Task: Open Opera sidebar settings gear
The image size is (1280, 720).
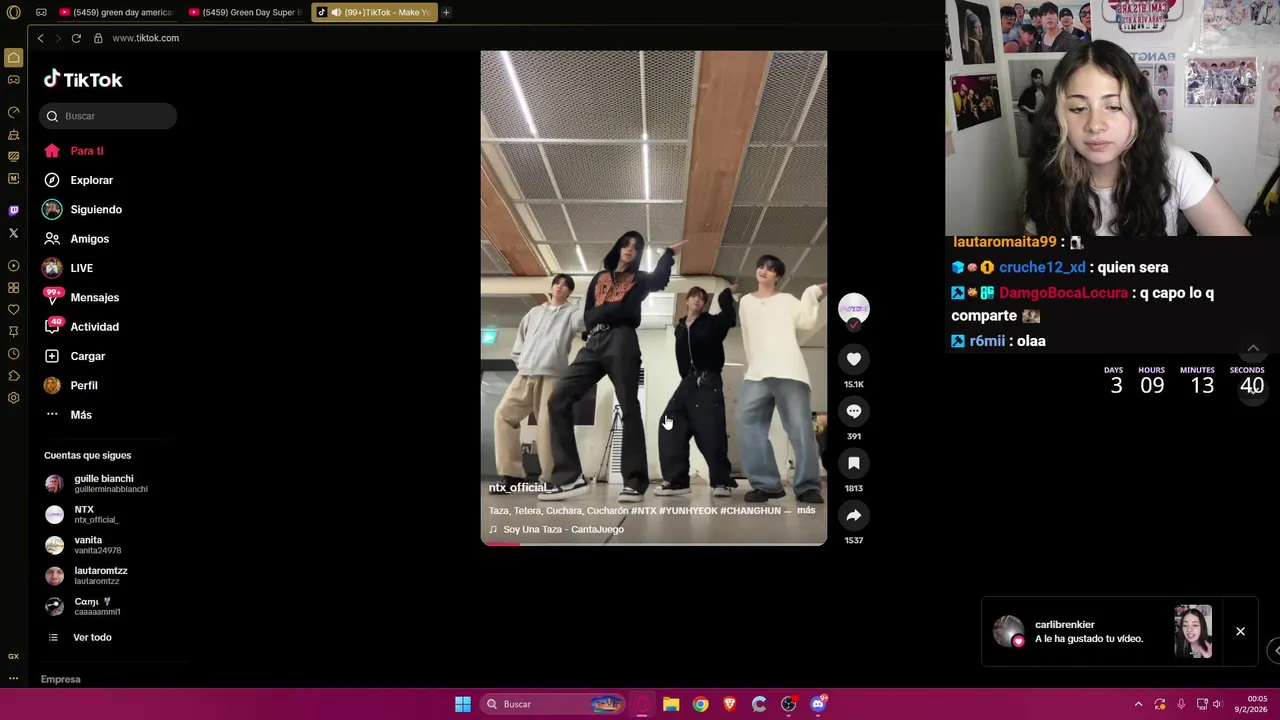Action: tap(13, 398)
